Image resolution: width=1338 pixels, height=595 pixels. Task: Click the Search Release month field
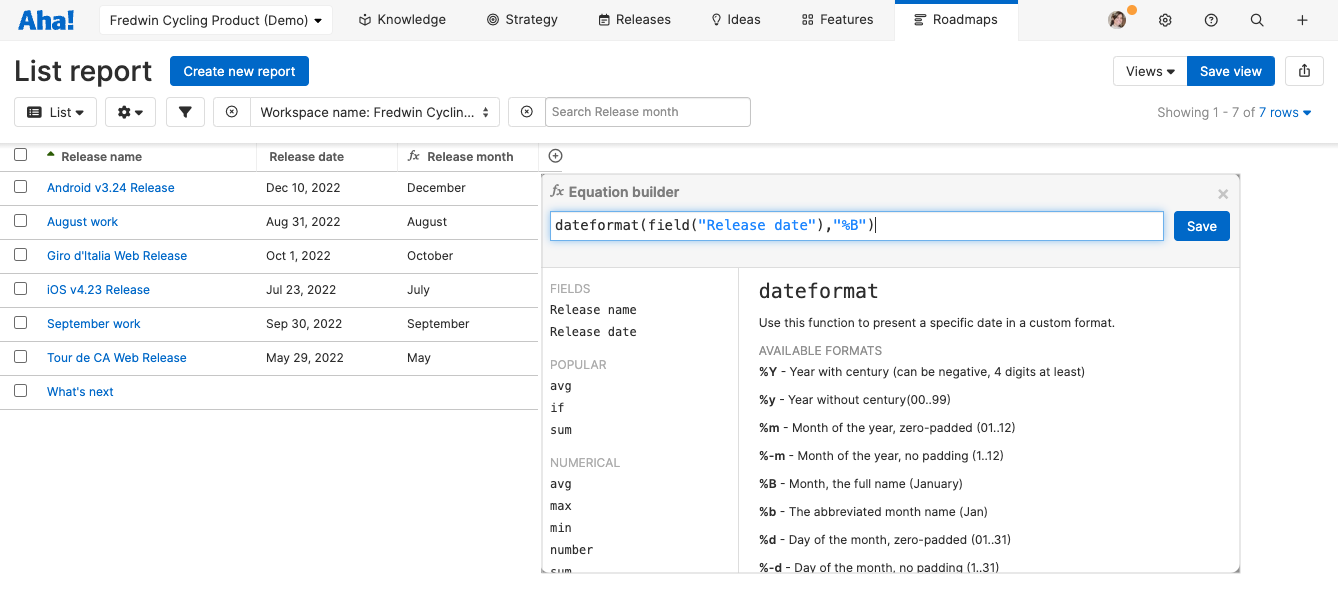(x=648, y=112)
